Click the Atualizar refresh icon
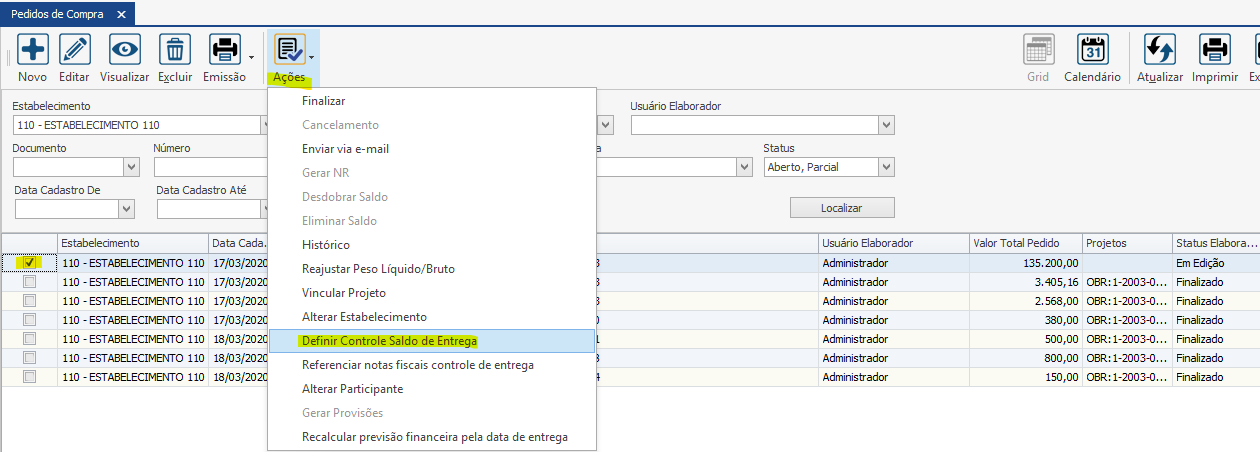Viewport: 1260px width, 452px height. coord(1160,50)
